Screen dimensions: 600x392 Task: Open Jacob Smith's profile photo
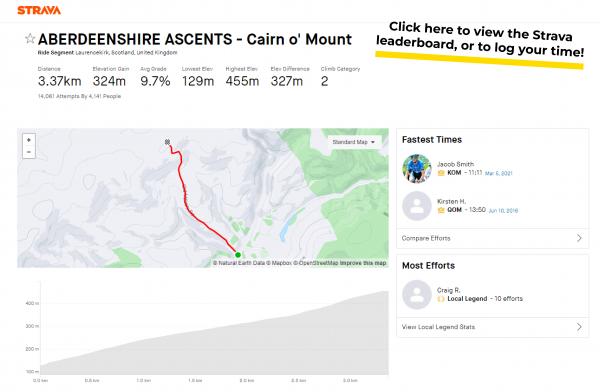click(417, 168)
